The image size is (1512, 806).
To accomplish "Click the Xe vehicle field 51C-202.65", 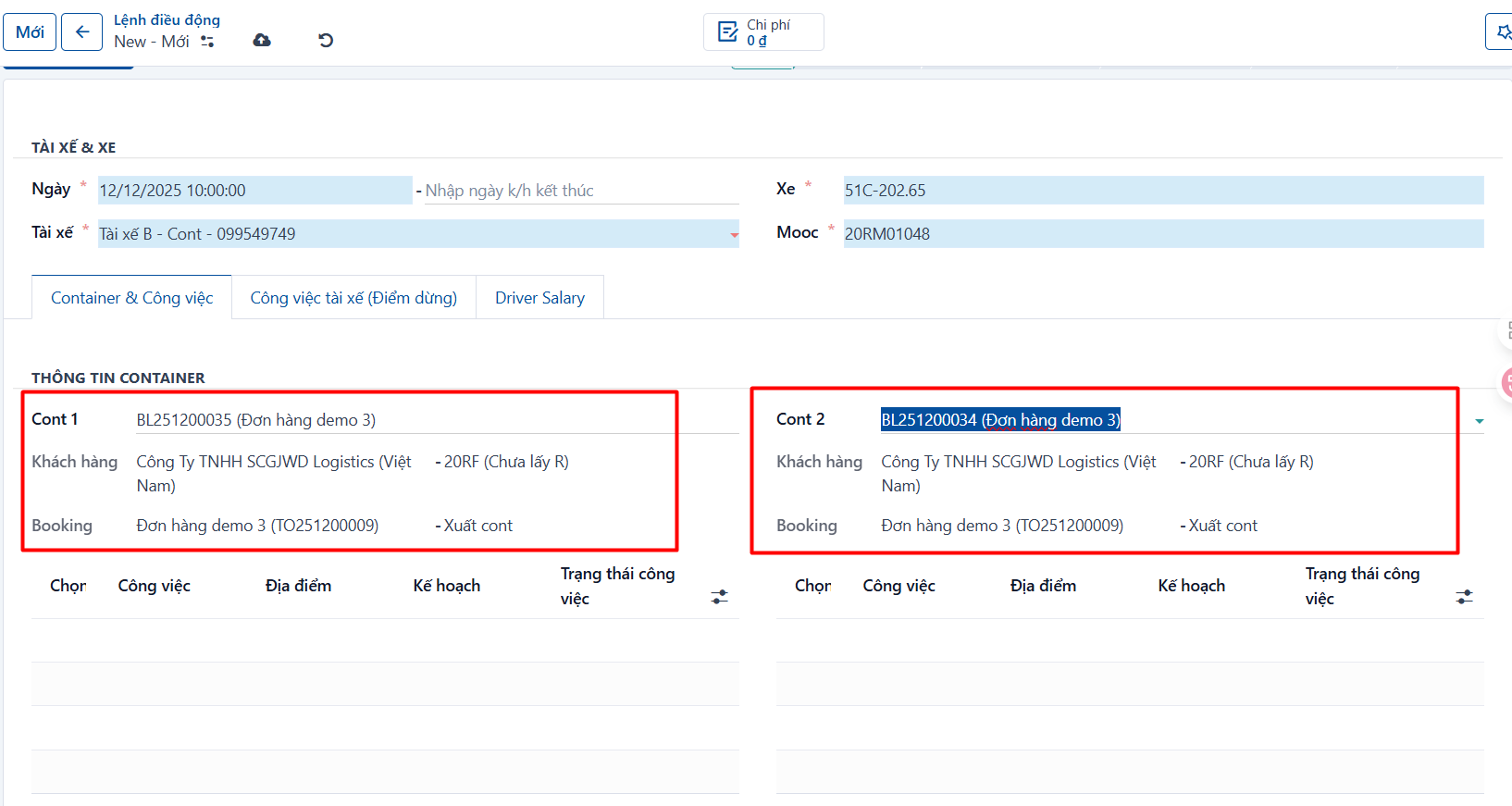I will point(1163,191).
